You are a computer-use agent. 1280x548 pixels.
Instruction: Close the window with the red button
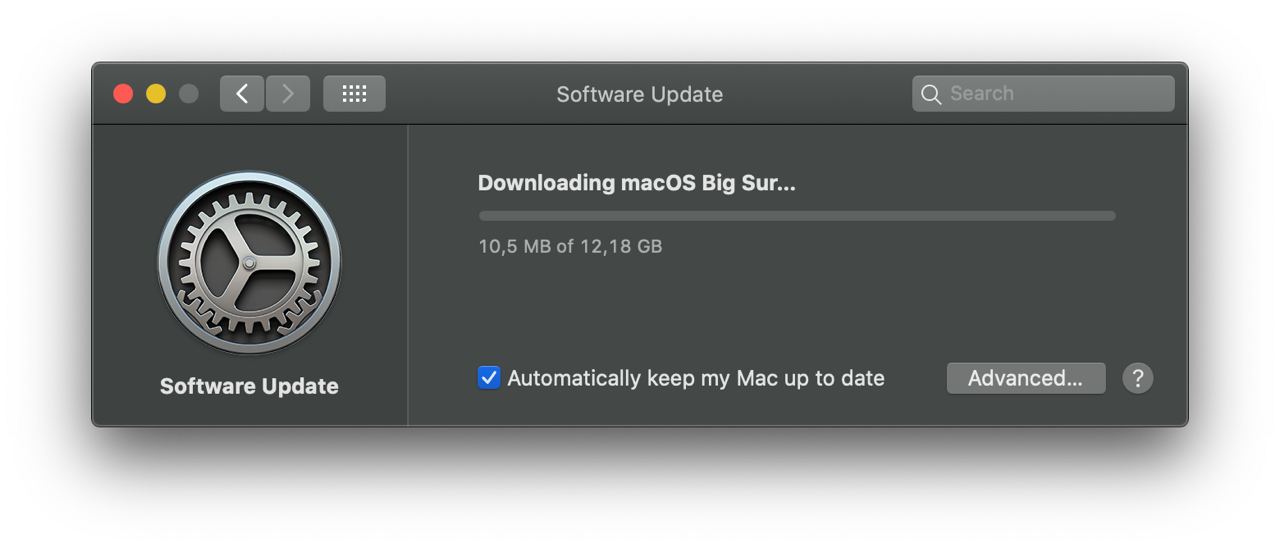point(123,94)
